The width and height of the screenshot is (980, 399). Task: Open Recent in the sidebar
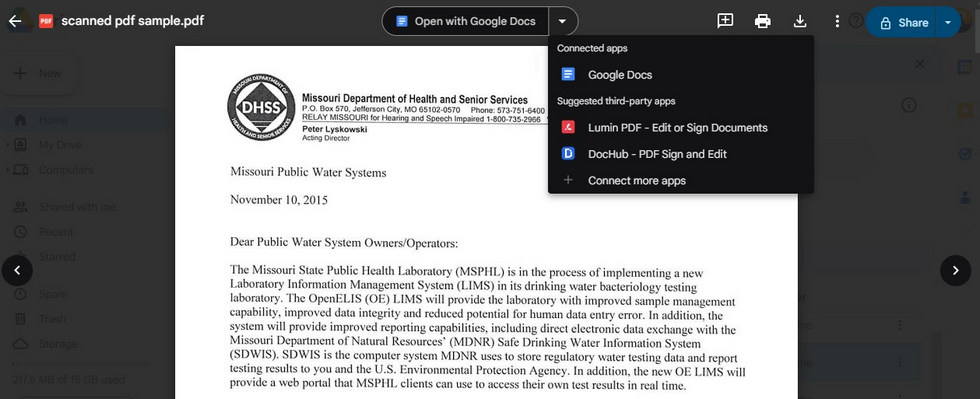click(x=56, y=231)
